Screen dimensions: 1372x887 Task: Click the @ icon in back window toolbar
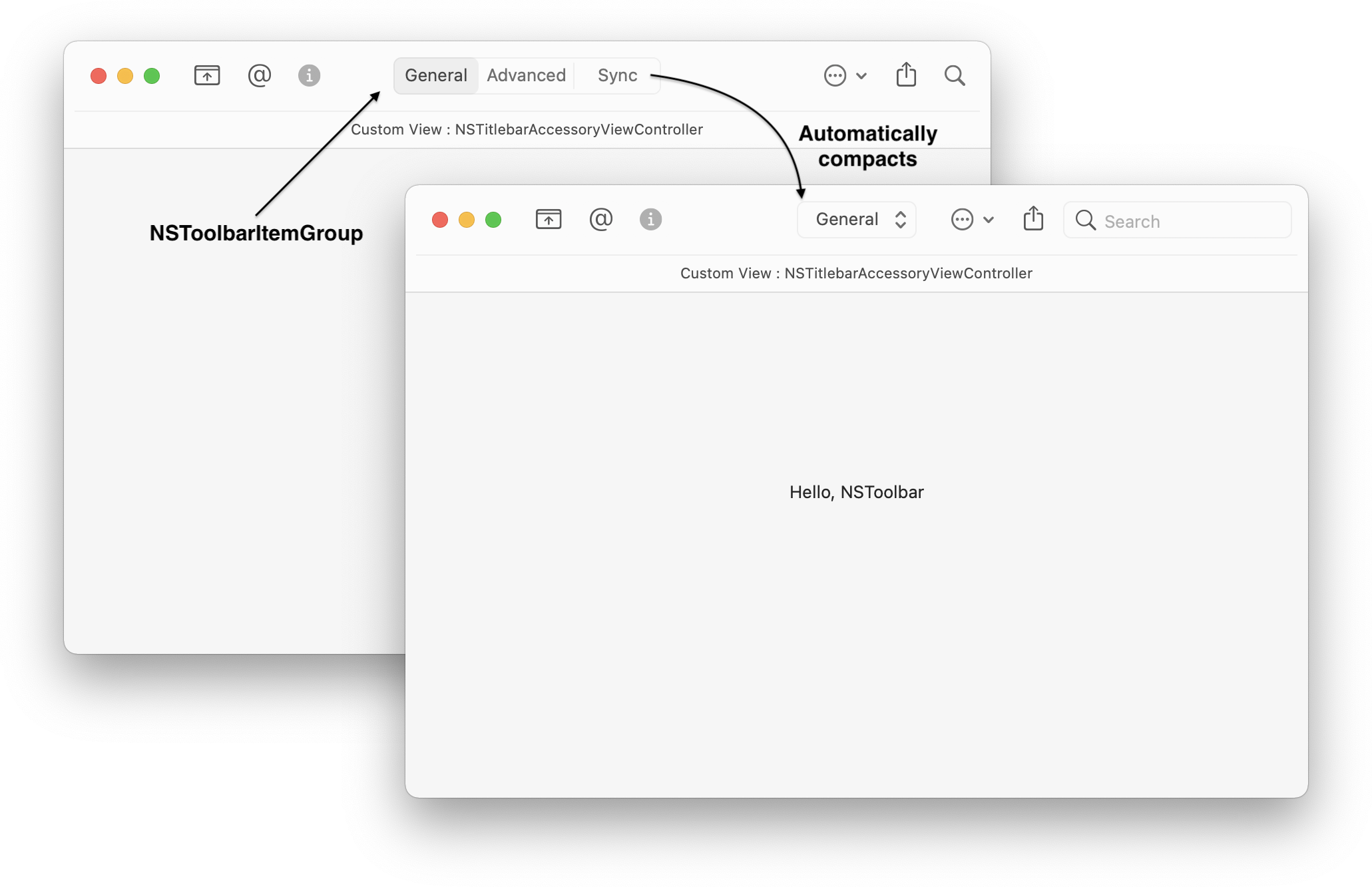(x=259, y=75)
